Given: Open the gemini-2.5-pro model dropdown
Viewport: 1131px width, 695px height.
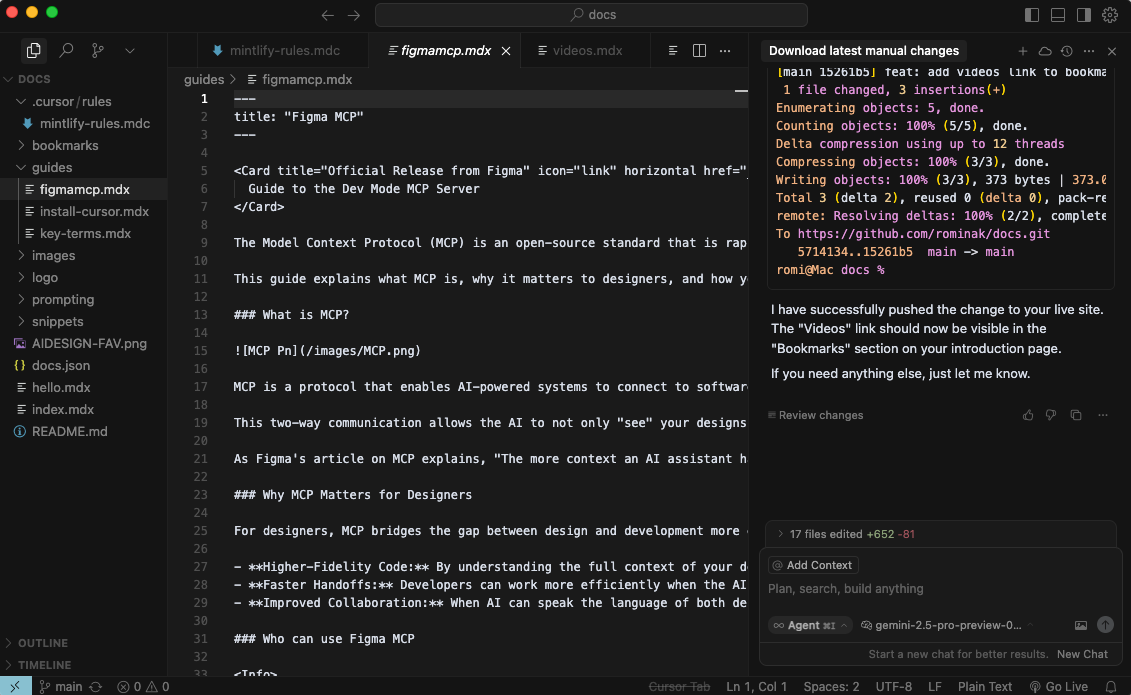Looking at the screenshot, I should tap(946, 625).
